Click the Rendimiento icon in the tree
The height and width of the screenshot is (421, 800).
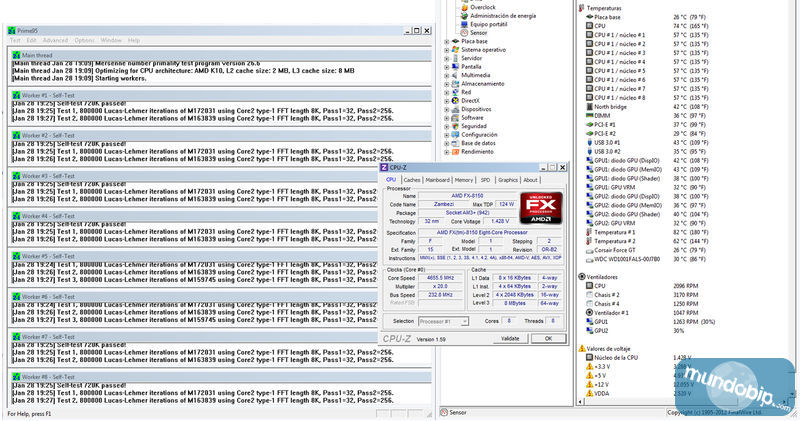coord(455,152)
